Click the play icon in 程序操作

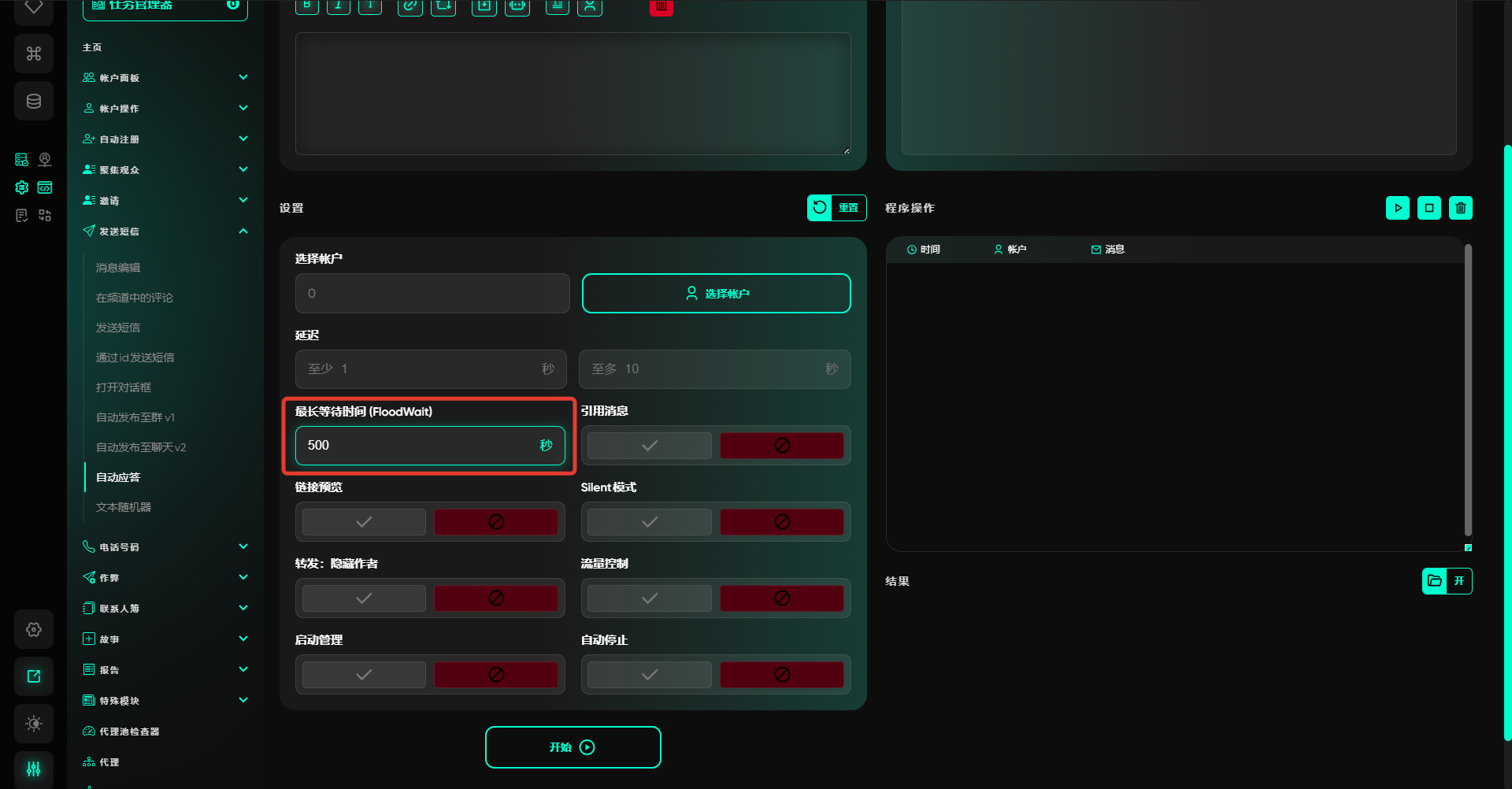point(1397,208)
